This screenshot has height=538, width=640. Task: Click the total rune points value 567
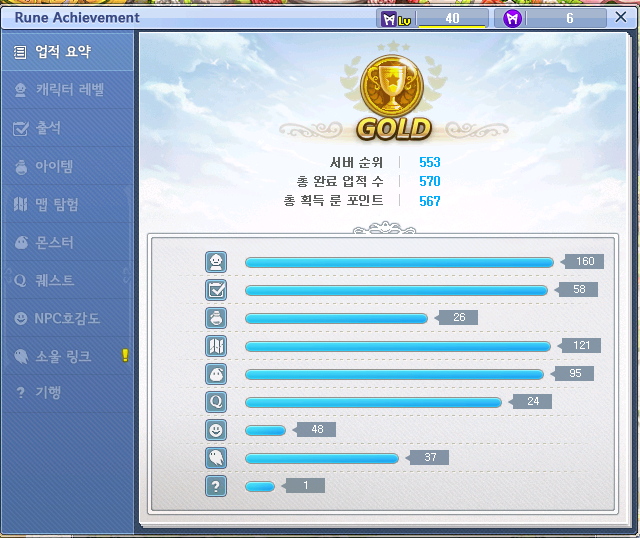(430, 201)
